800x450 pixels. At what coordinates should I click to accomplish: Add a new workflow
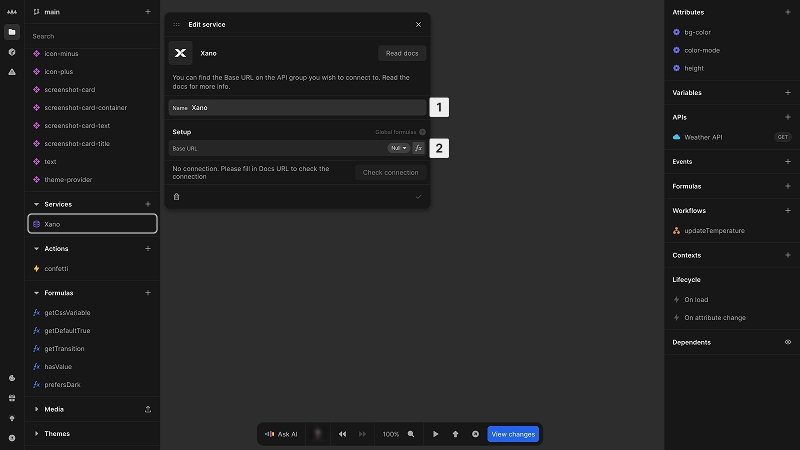[788, 211]
